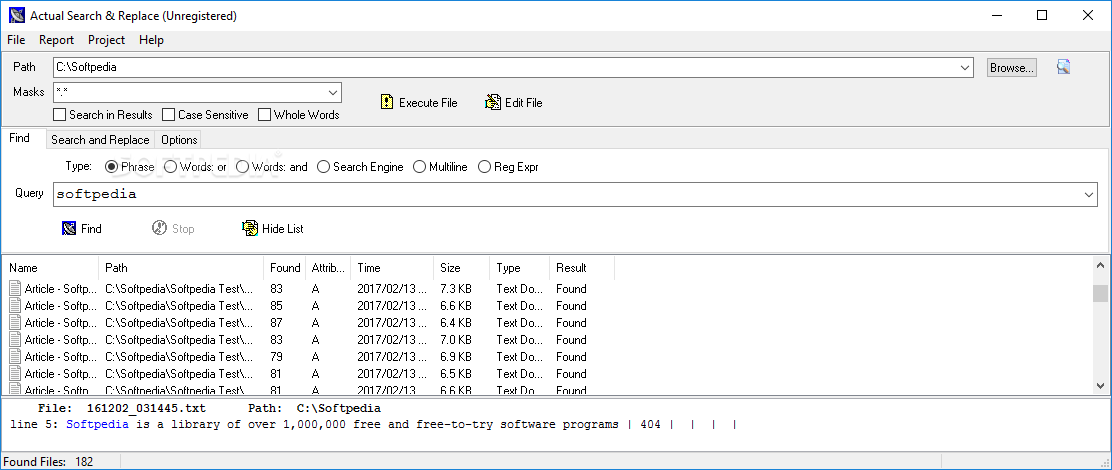Click the Hide List button label

tap(282, 229)
